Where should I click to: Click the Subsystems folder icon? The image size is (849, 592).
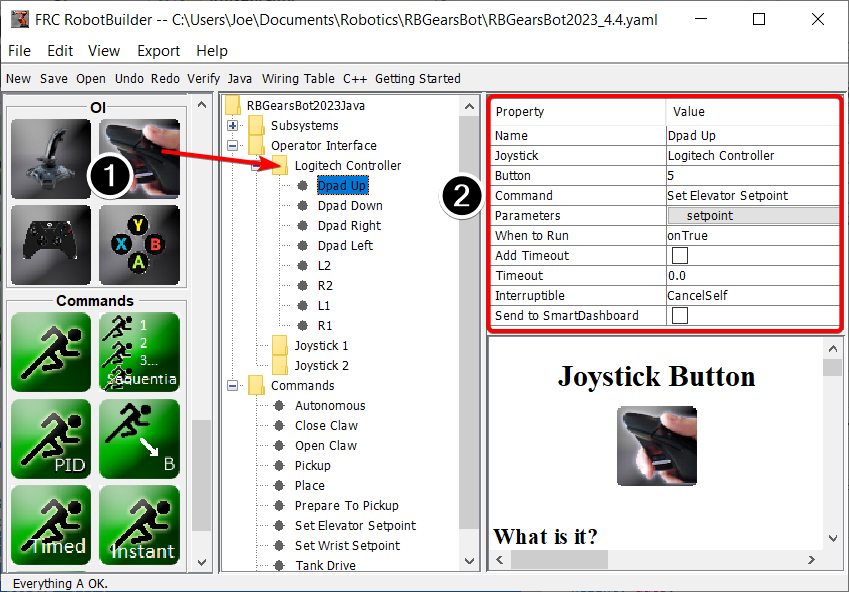tap(256, 125)
